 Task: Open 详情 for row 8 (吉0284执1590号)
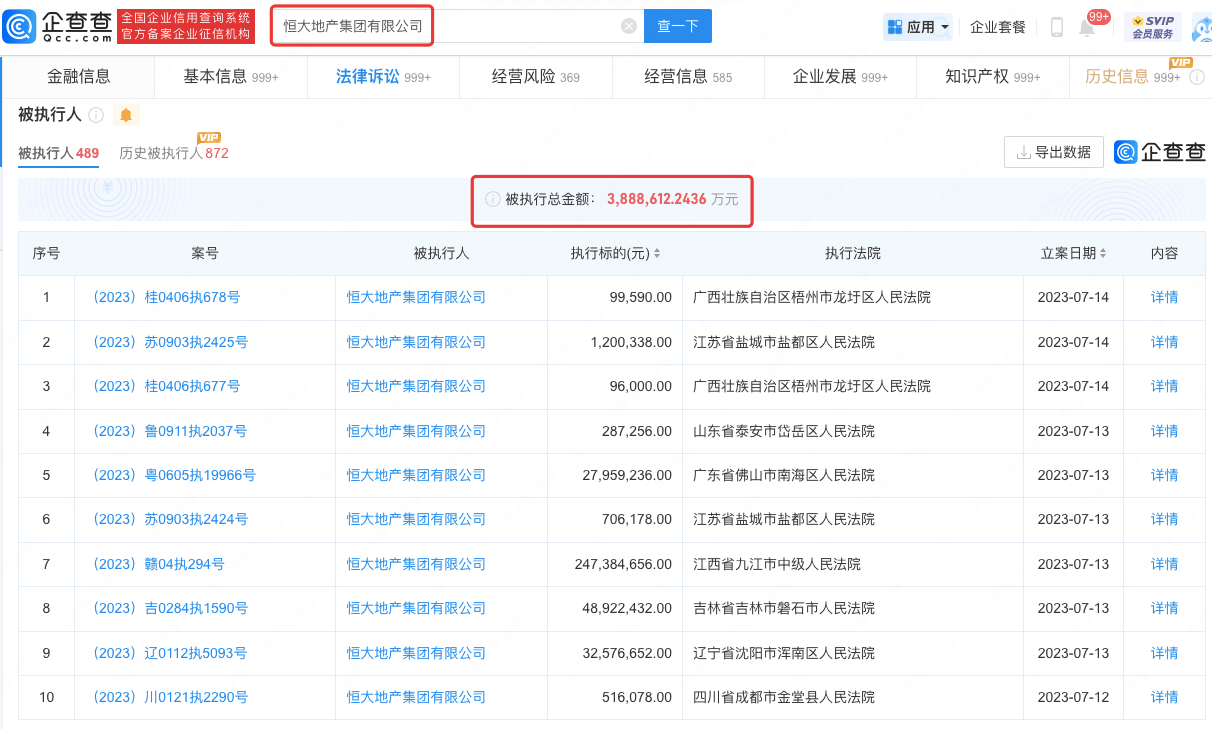[1164, 608]
